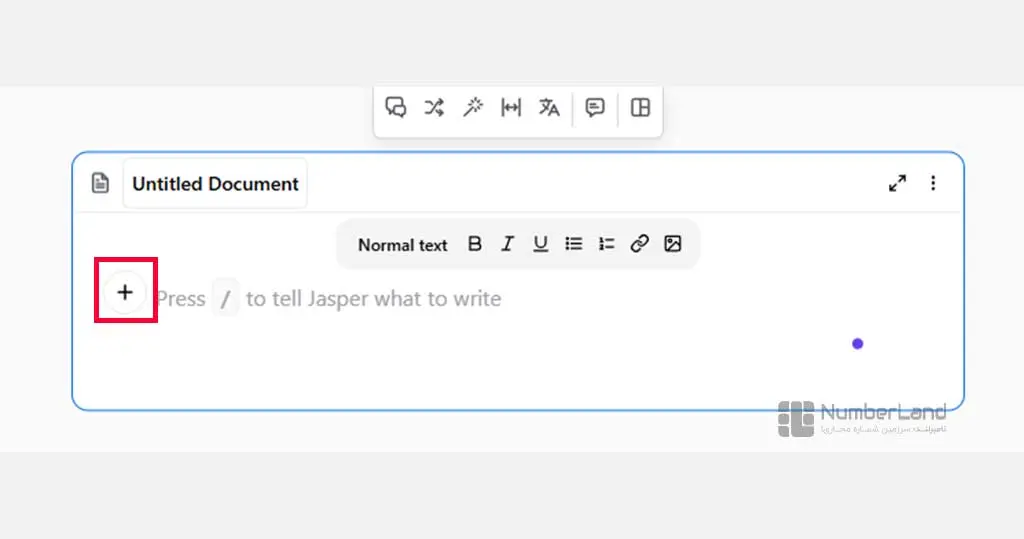
Task: Click the shuffle rephrase icon
Action: tap(434, 107)
